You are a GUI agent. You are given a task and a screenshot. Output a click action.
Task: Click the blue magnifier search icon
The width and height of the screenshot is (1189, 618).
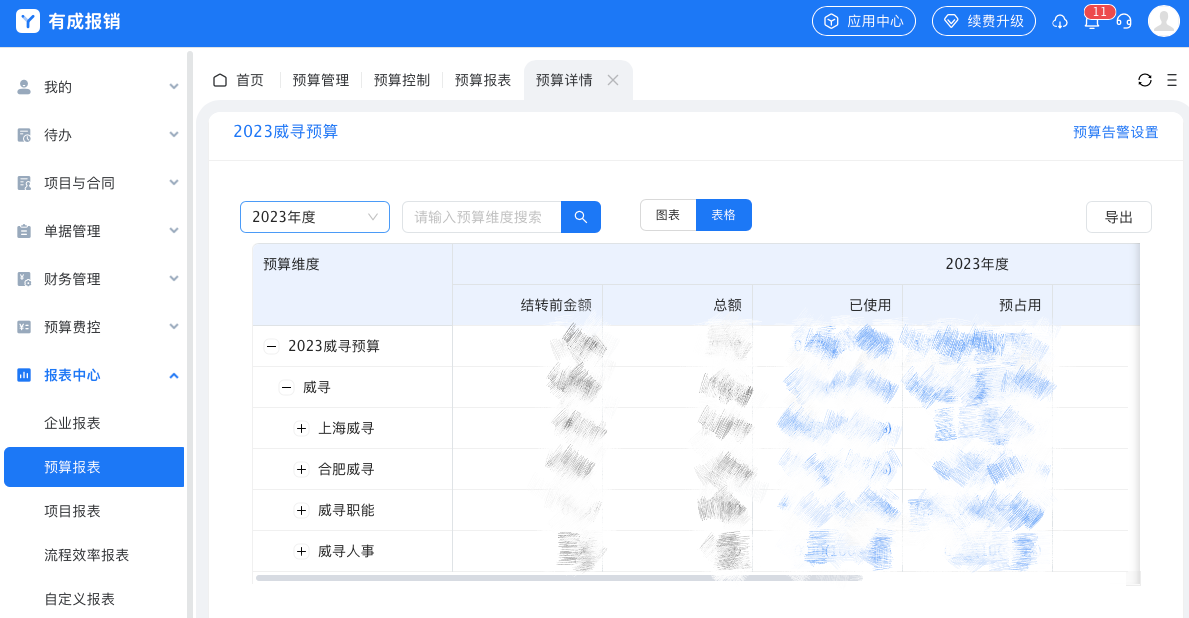tap(581, 216)
